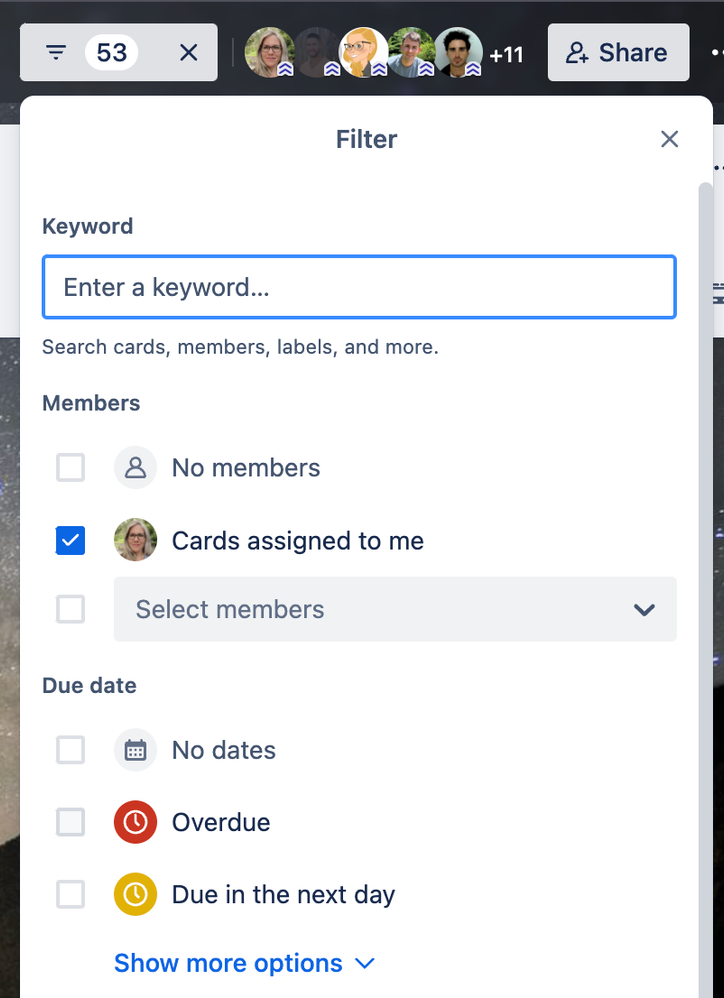Click the cartoon blonde avatar in the header
The width and height of the screenshot is (724, 998).
pos(364,52)
